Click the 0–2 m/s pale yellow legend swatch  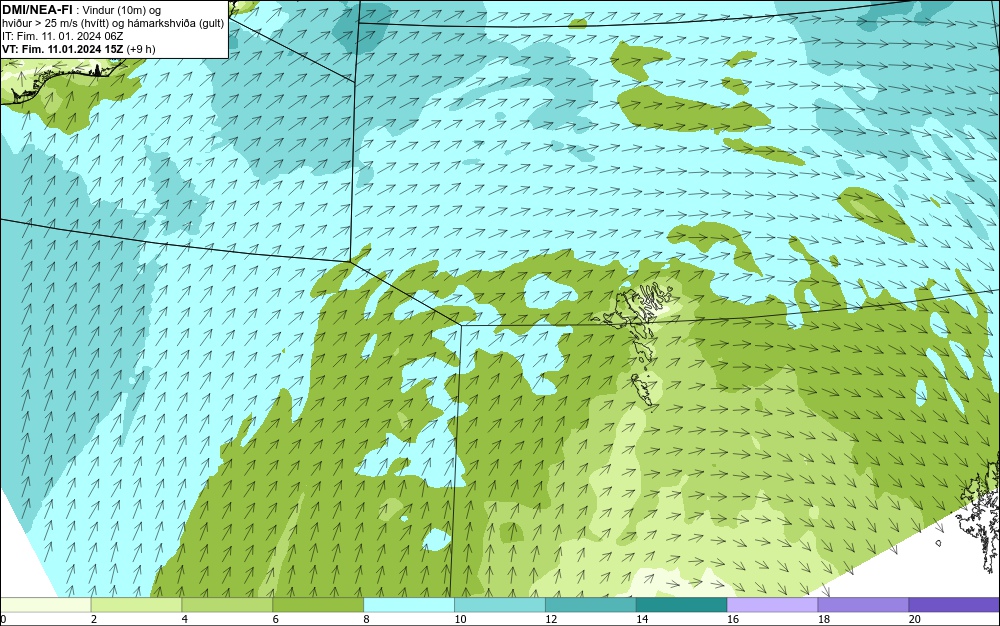(x=46, y=604)
